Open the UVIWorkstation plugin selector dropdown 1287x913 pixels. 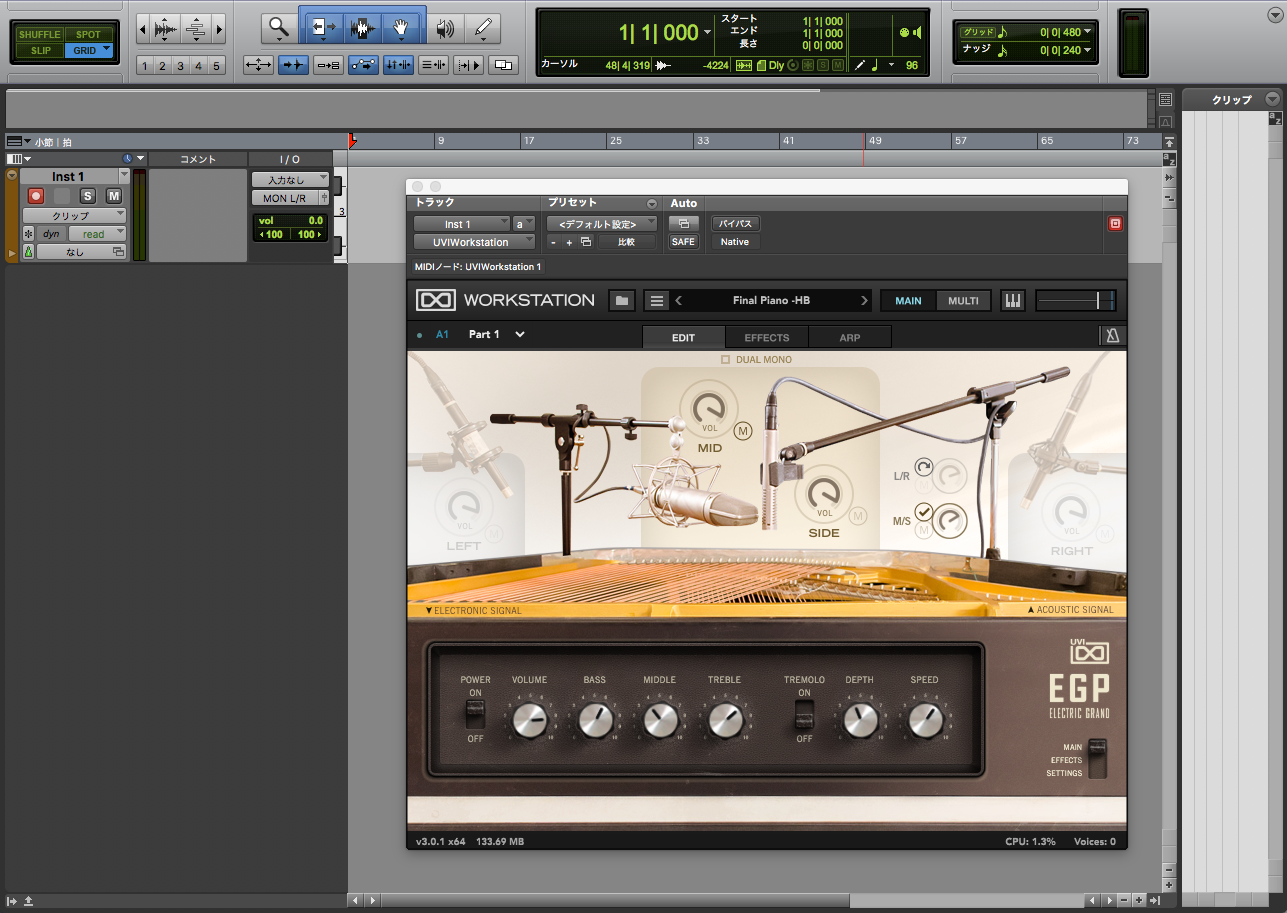click(x=475, y=242)
